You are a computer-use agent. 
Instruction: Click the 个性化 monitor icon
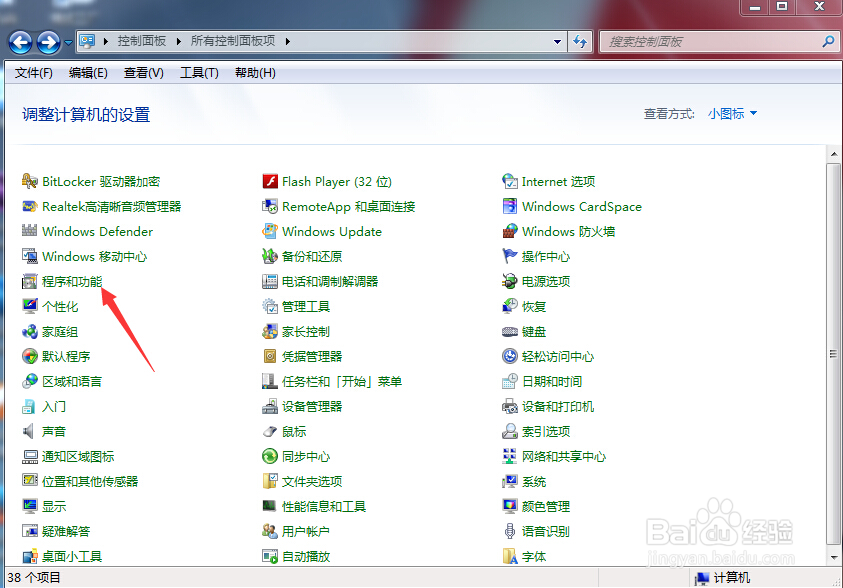pos(30,306)
